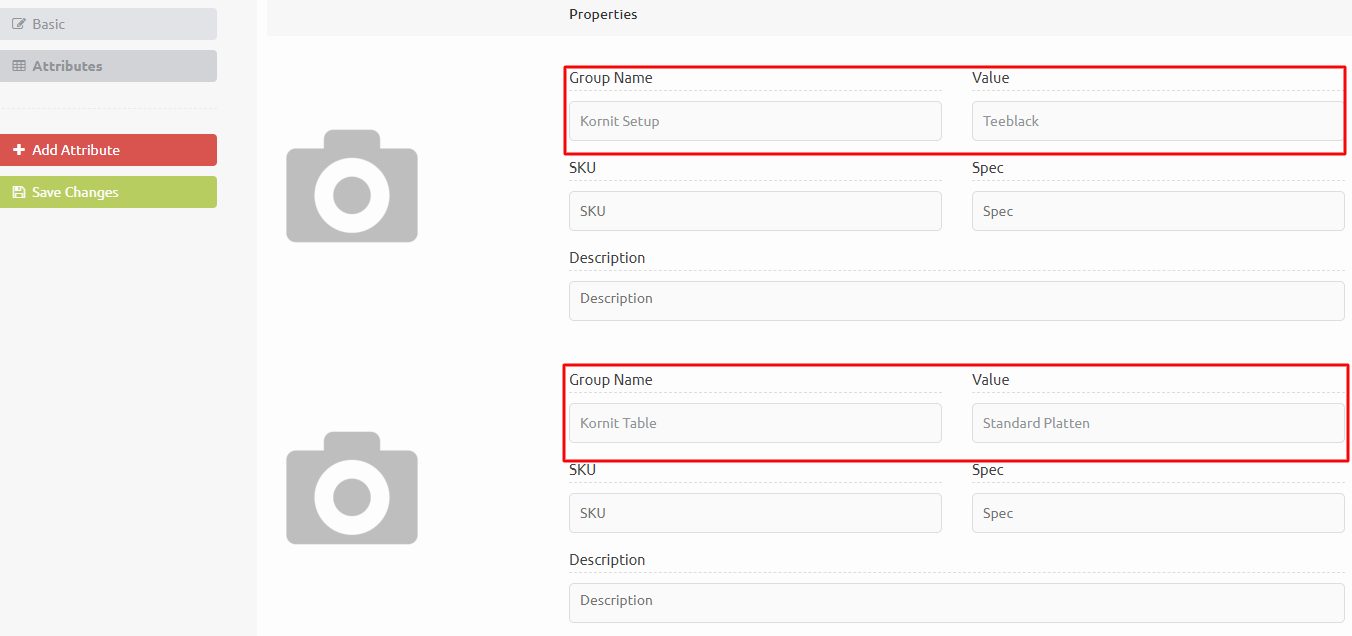Image resolution: width=1352 pixels, height=636 pixels.
Task: Click the Spec field of the Kornit Setup attribute
Action: pos(1158,211)
